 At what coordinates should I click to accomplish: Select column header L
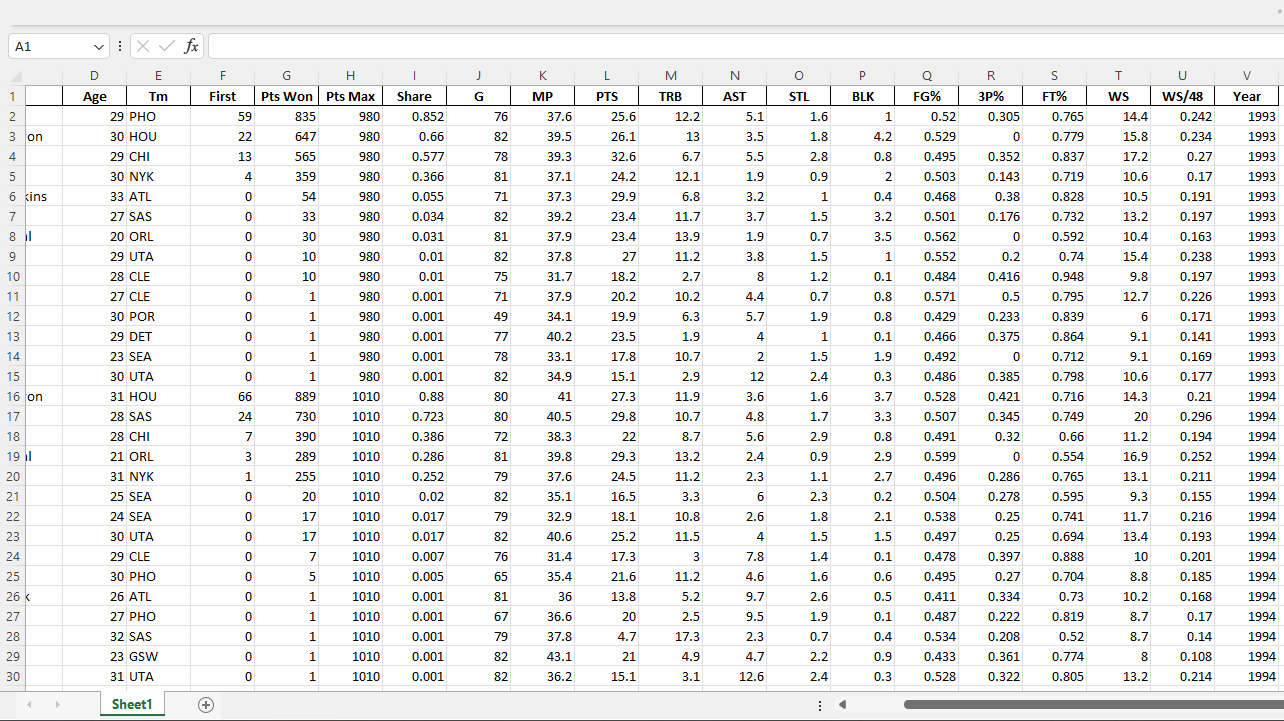point(606,76)
